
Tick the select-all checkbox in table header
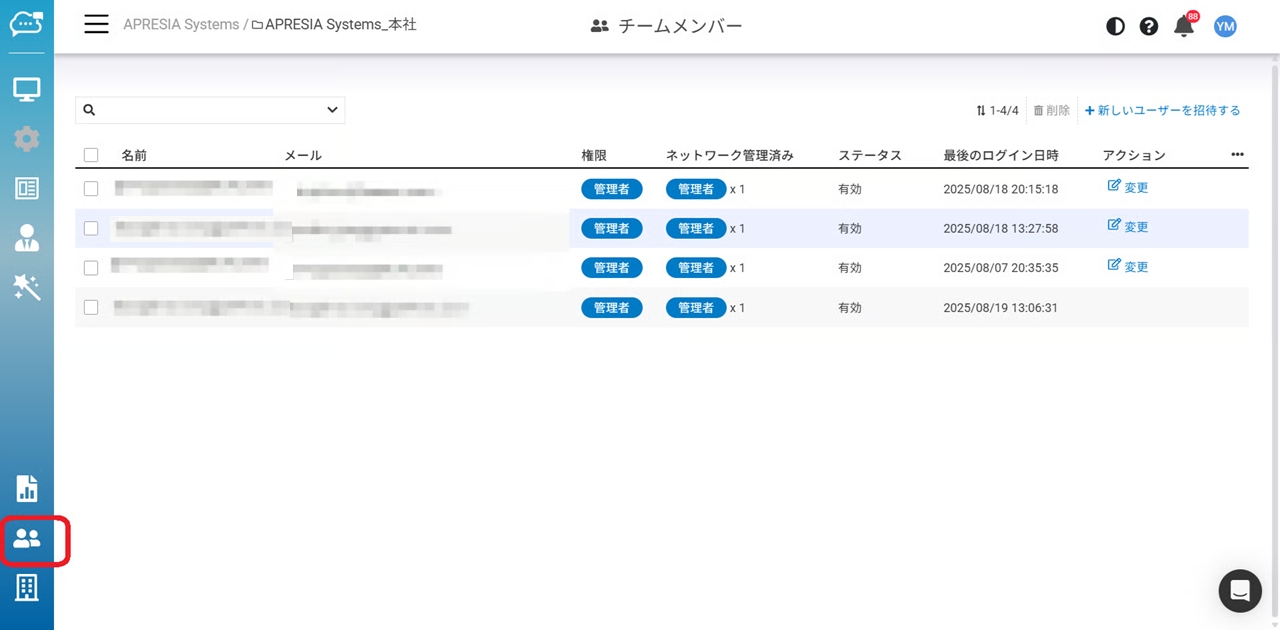tap(91, 155)
